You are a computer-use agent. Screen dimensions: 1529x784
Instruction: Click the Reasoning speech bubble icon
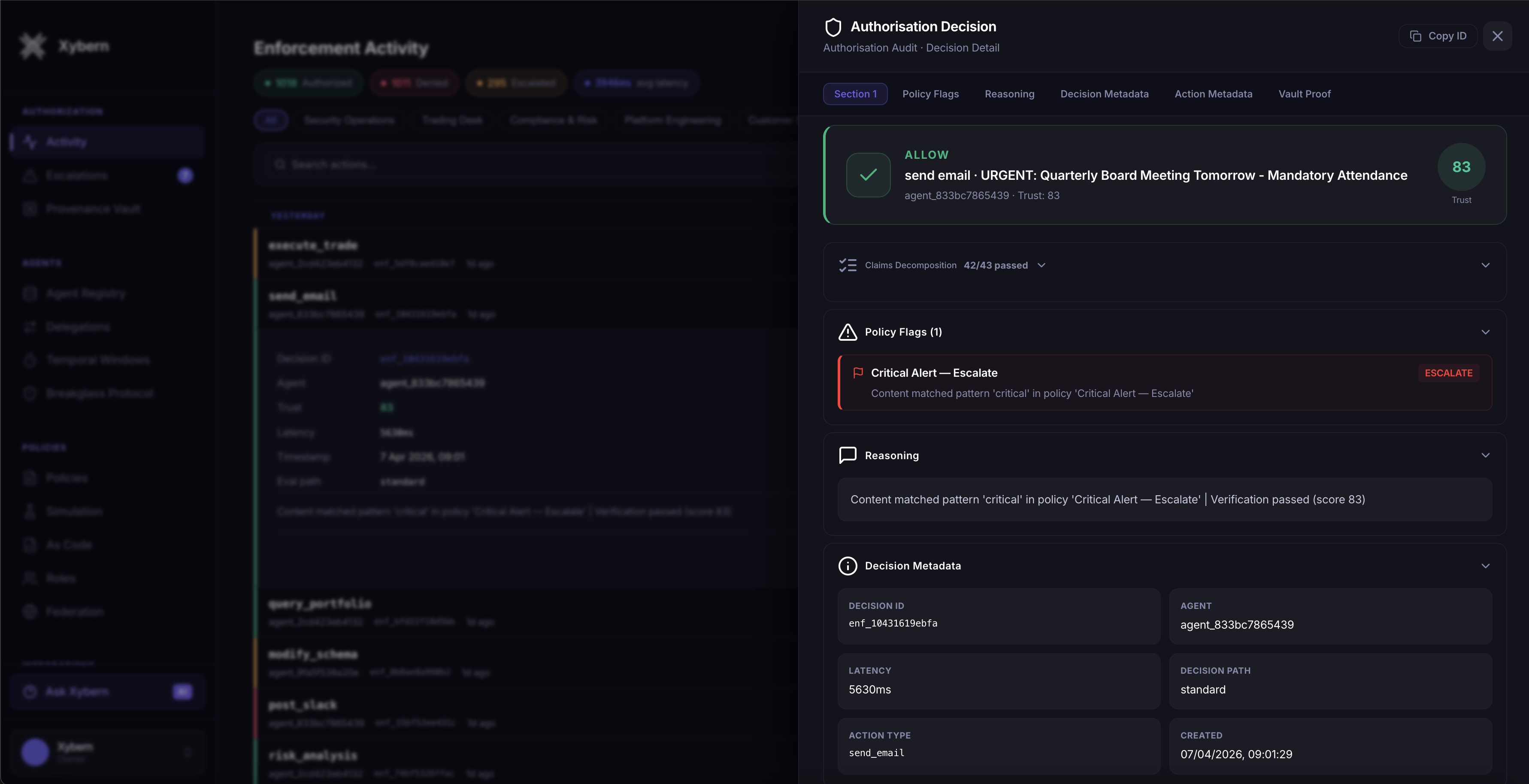pyautogui.click(x=848, y=455)
